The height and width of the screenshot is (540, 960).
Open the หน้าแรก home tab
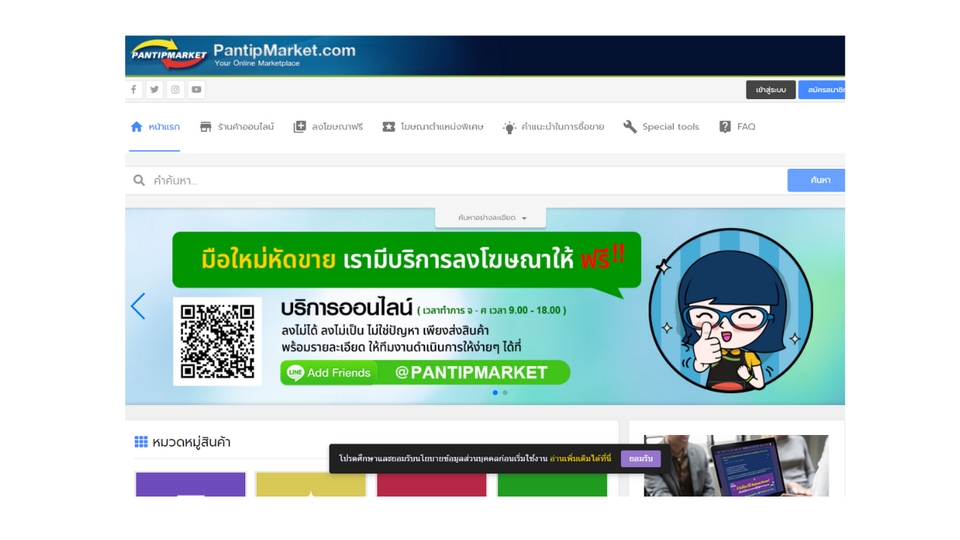pyautogui.click(x=155, y=127)
